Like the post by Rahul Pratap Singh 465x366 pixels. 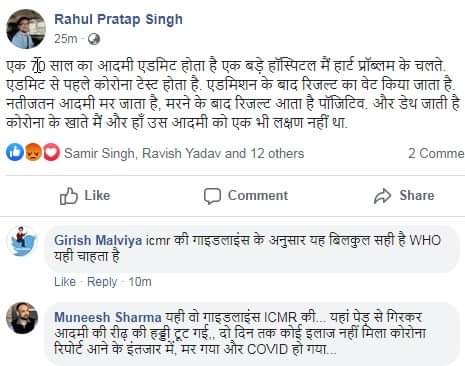(85, 196)
